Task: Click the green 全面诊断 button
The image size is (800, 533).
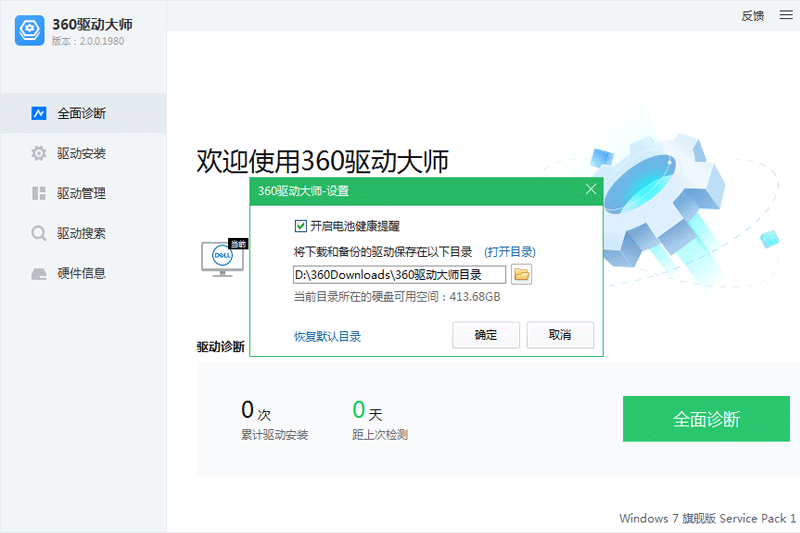Action: (x=706, y=419)
